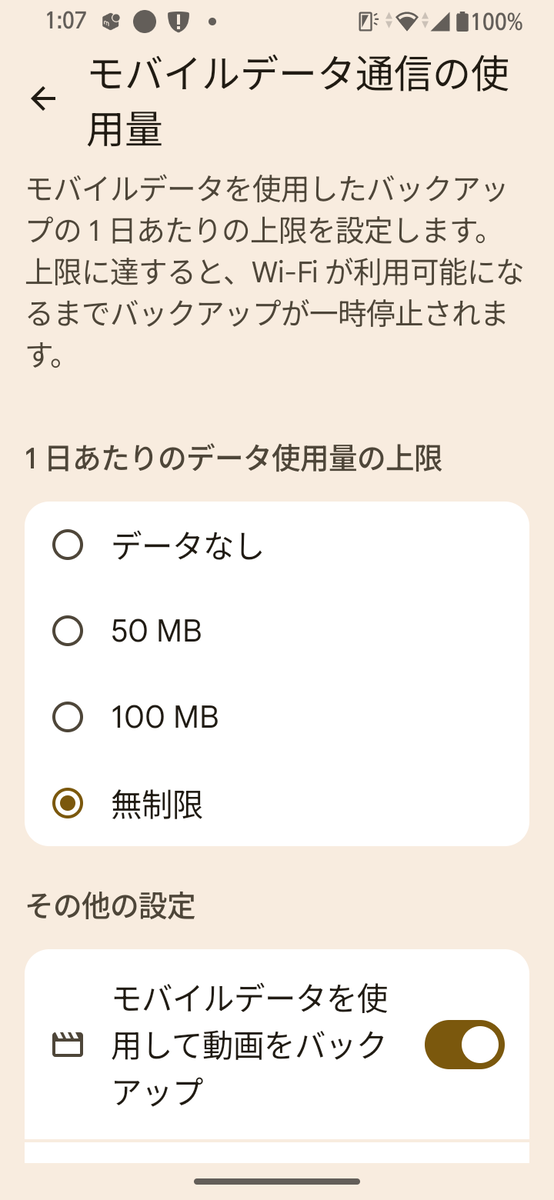Tap the round gray notification icon
Viewport: 554px width, 1200px height.
[x=146, y=21]
